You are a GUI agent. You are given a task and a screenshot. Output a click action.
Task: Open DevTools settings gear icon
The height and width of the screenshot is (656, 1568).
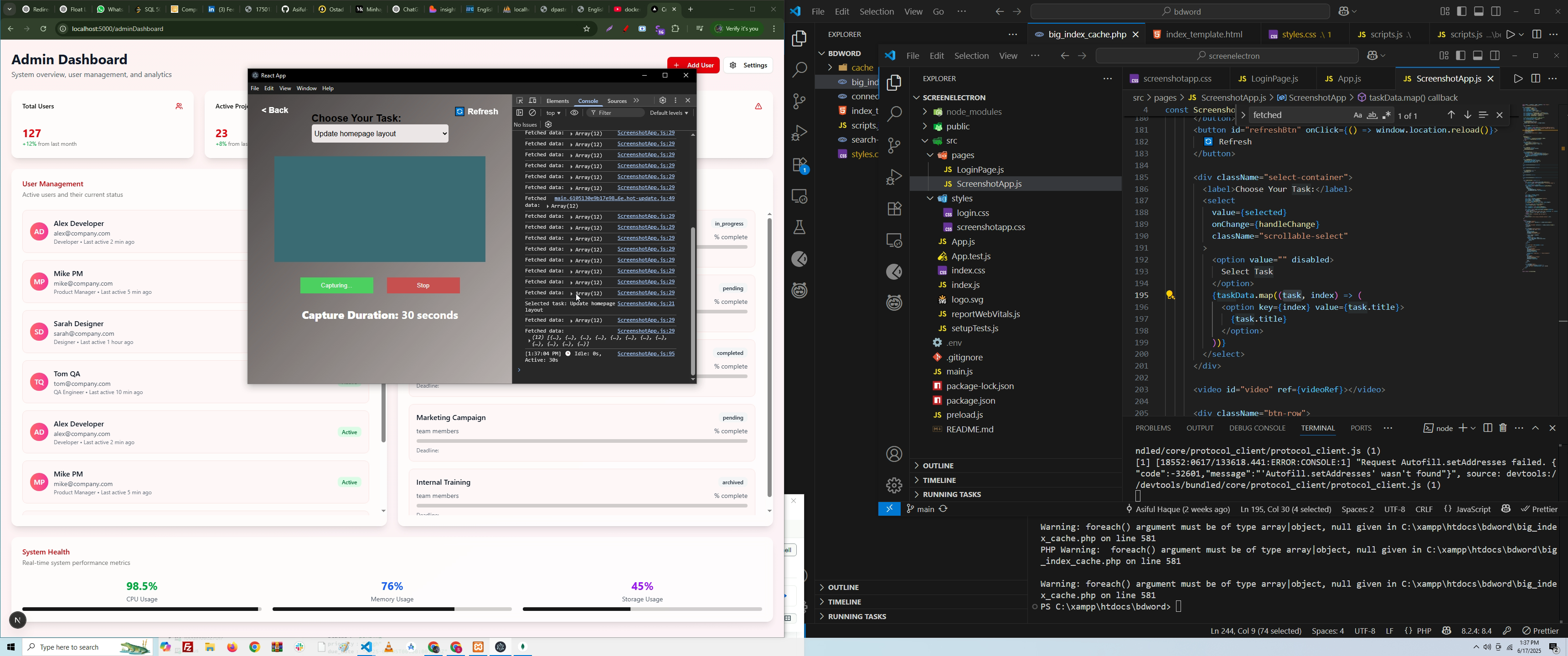663,100
